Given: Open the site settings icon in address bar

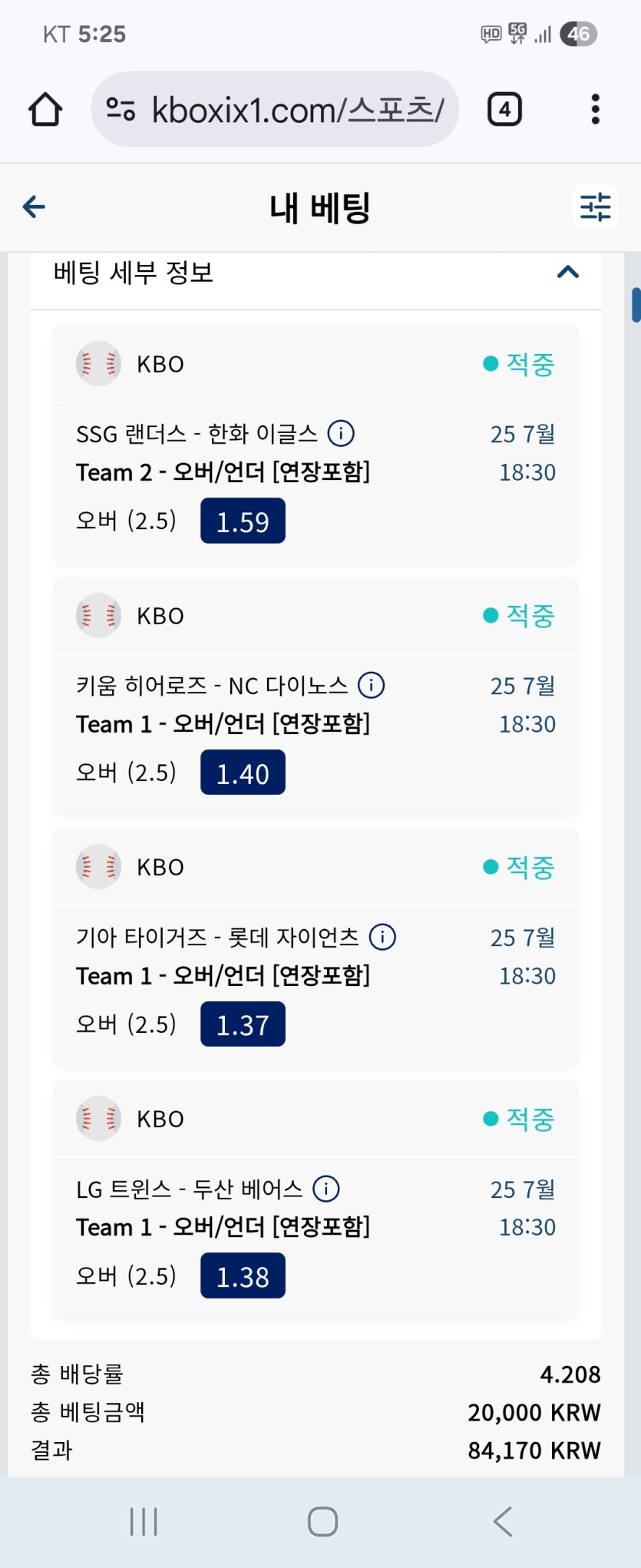Looking at the screenshot, I should coord(121,109).
